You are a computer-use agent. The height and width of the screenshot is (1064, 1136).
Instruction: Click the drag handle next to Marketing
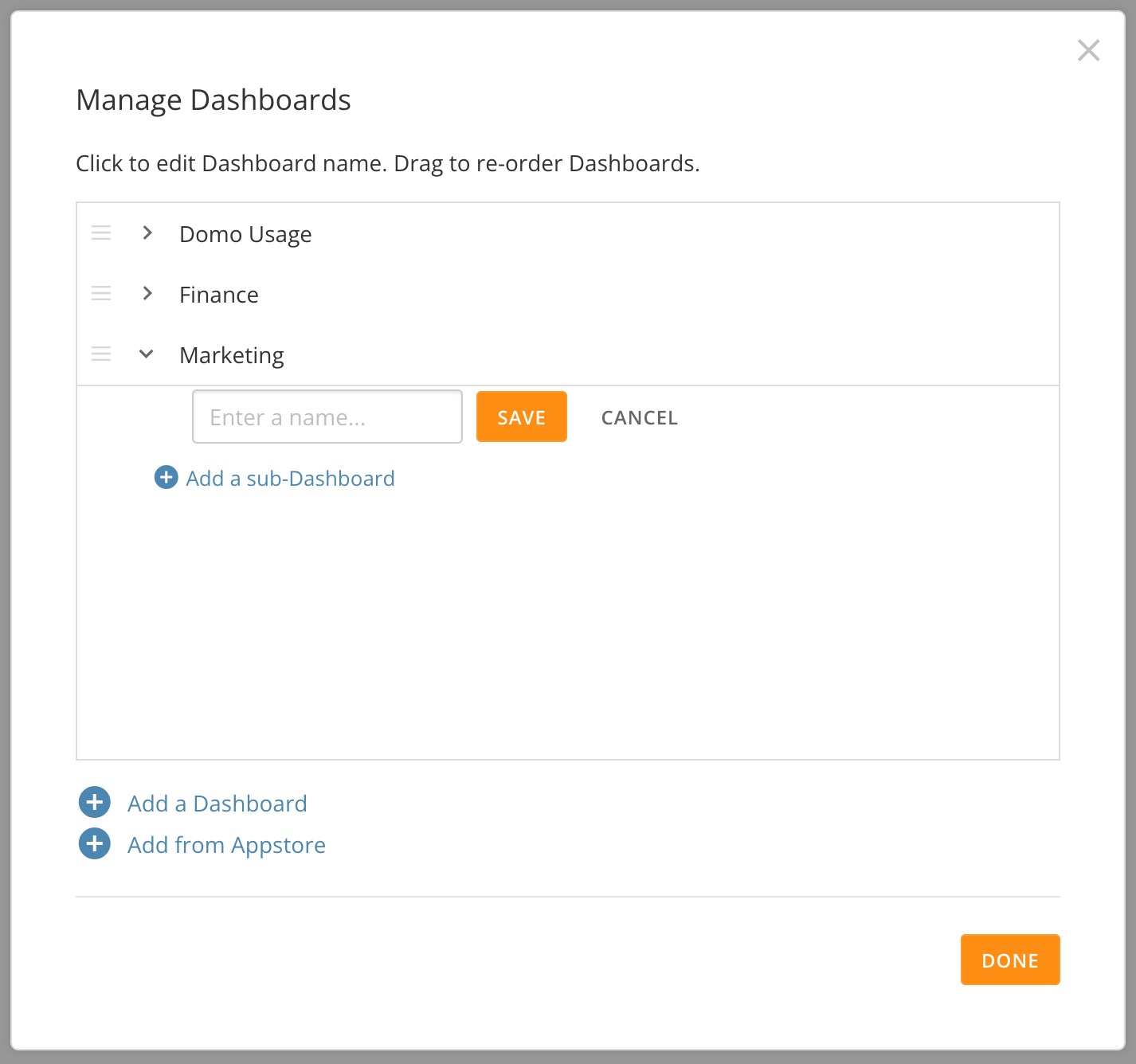click(101, 354)
